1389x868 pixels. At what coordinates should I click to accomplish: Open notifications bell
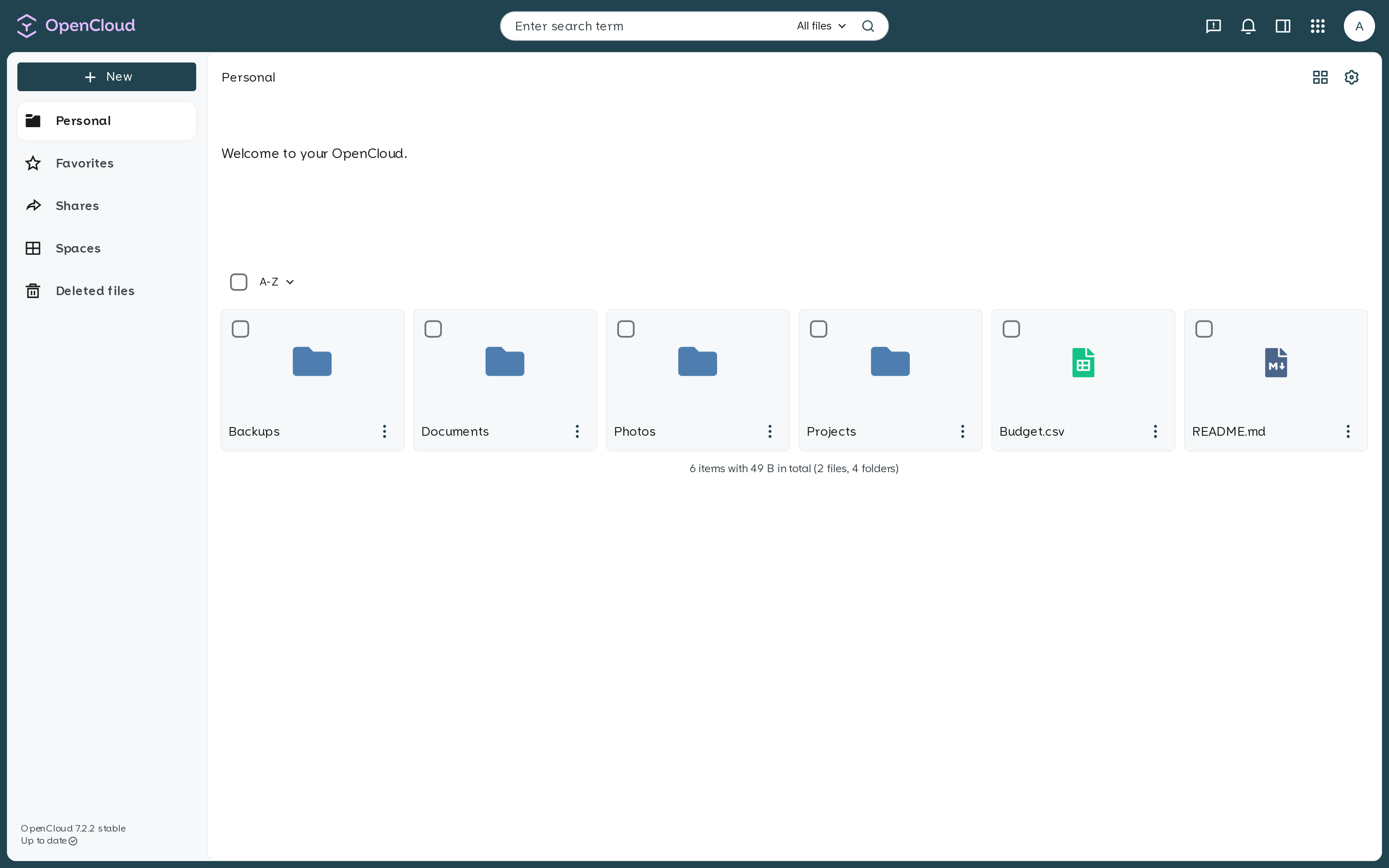pyautogui.click(x=1248, y=26)
